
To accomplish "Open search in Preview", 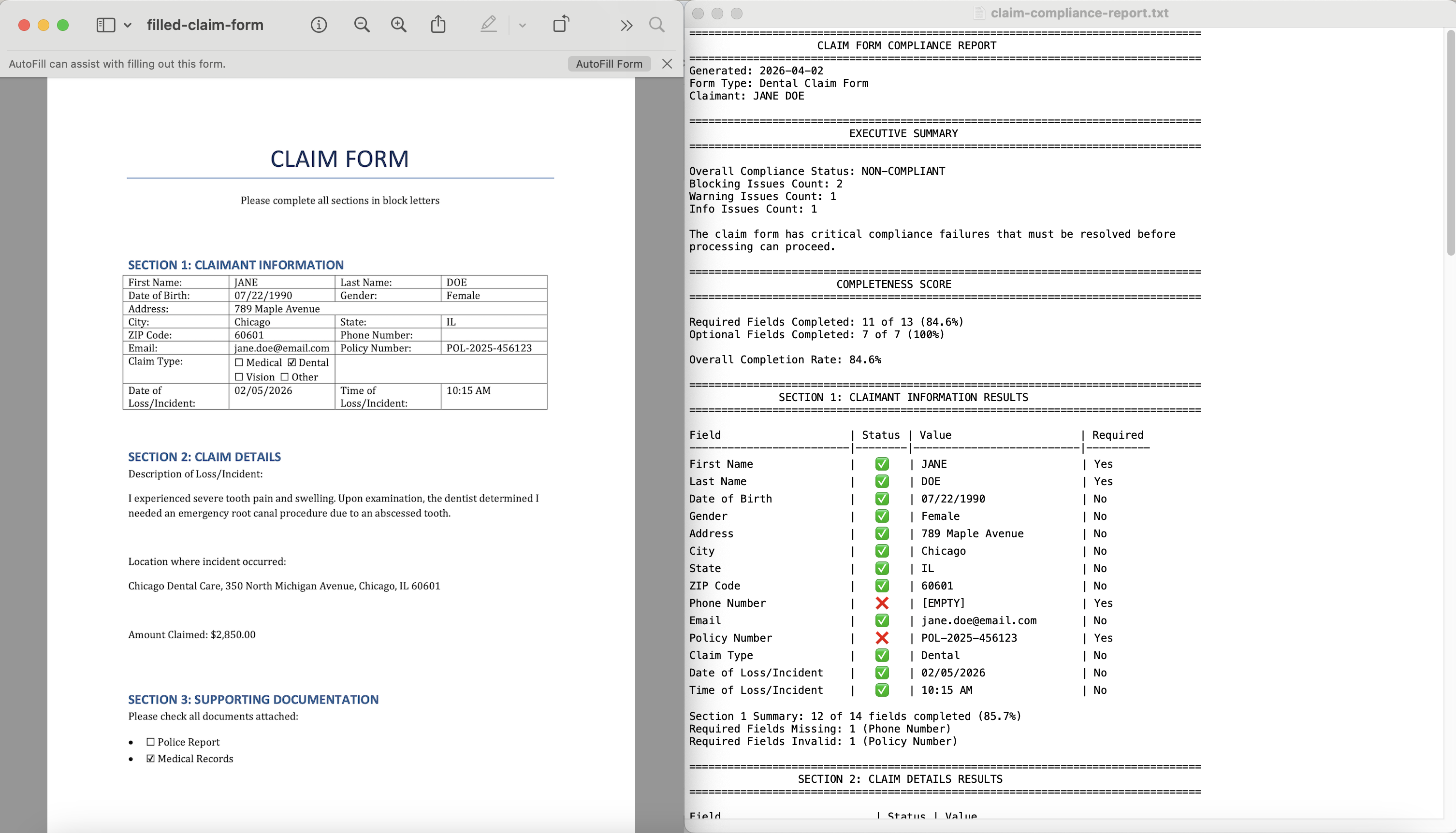I will 656,25.
